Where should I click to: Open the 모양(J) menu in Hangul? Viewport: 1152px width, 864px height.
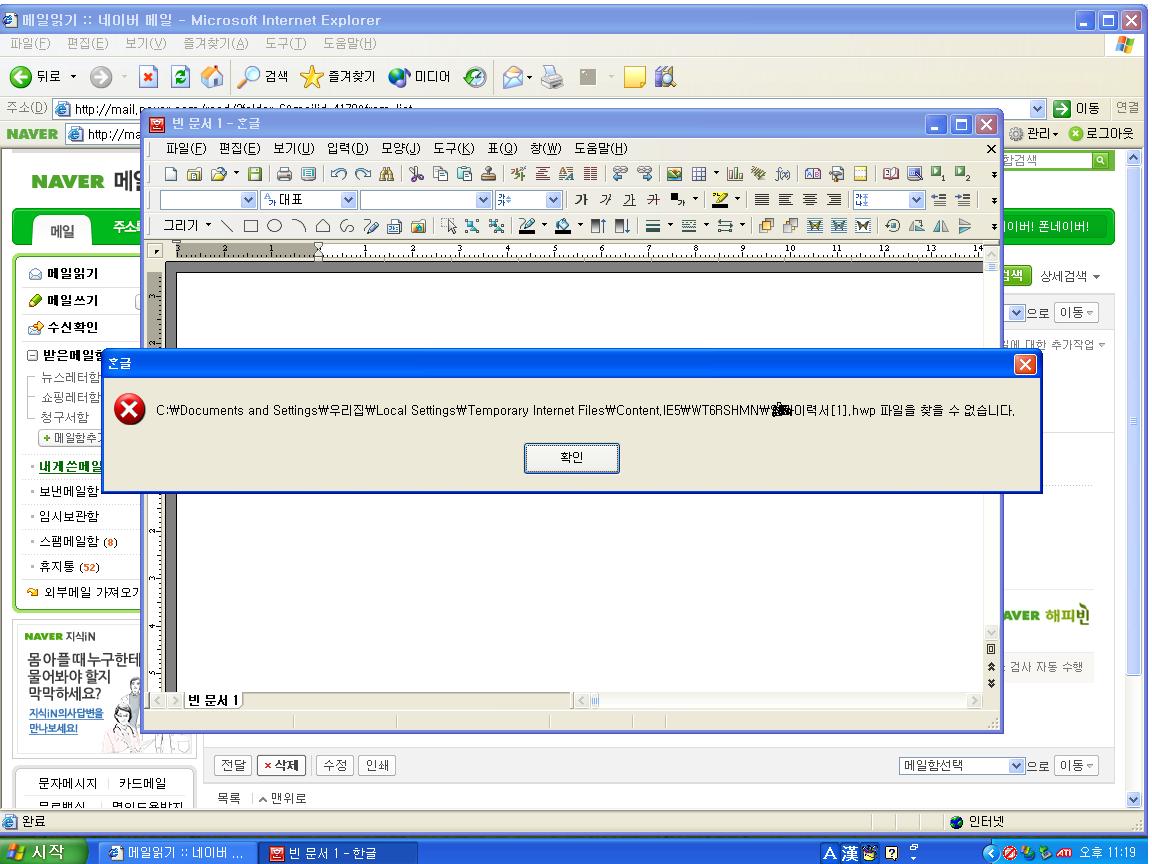point(400,148)
